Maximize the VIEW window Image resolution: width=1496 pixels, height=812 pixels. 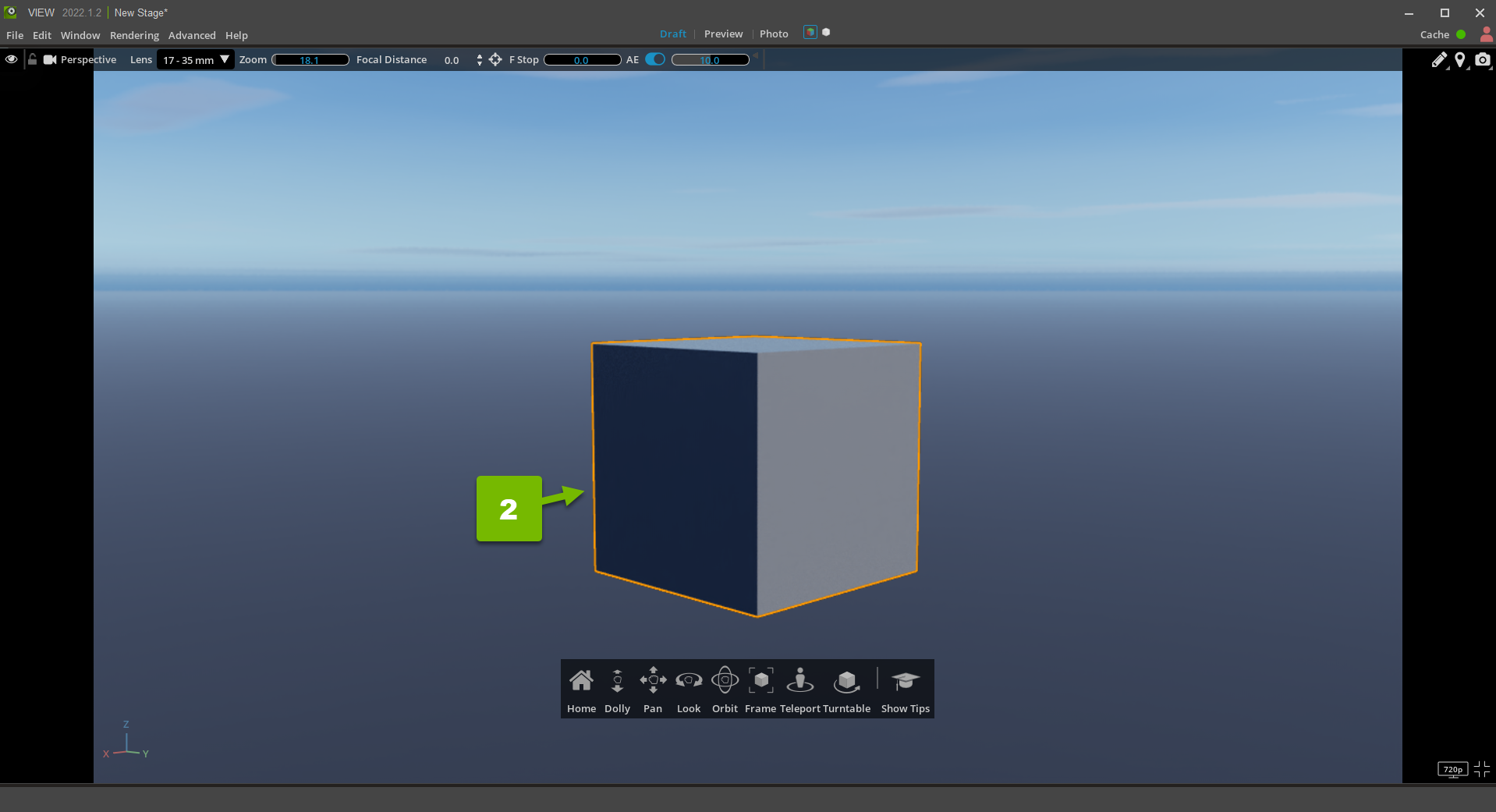coord(1445,12)
